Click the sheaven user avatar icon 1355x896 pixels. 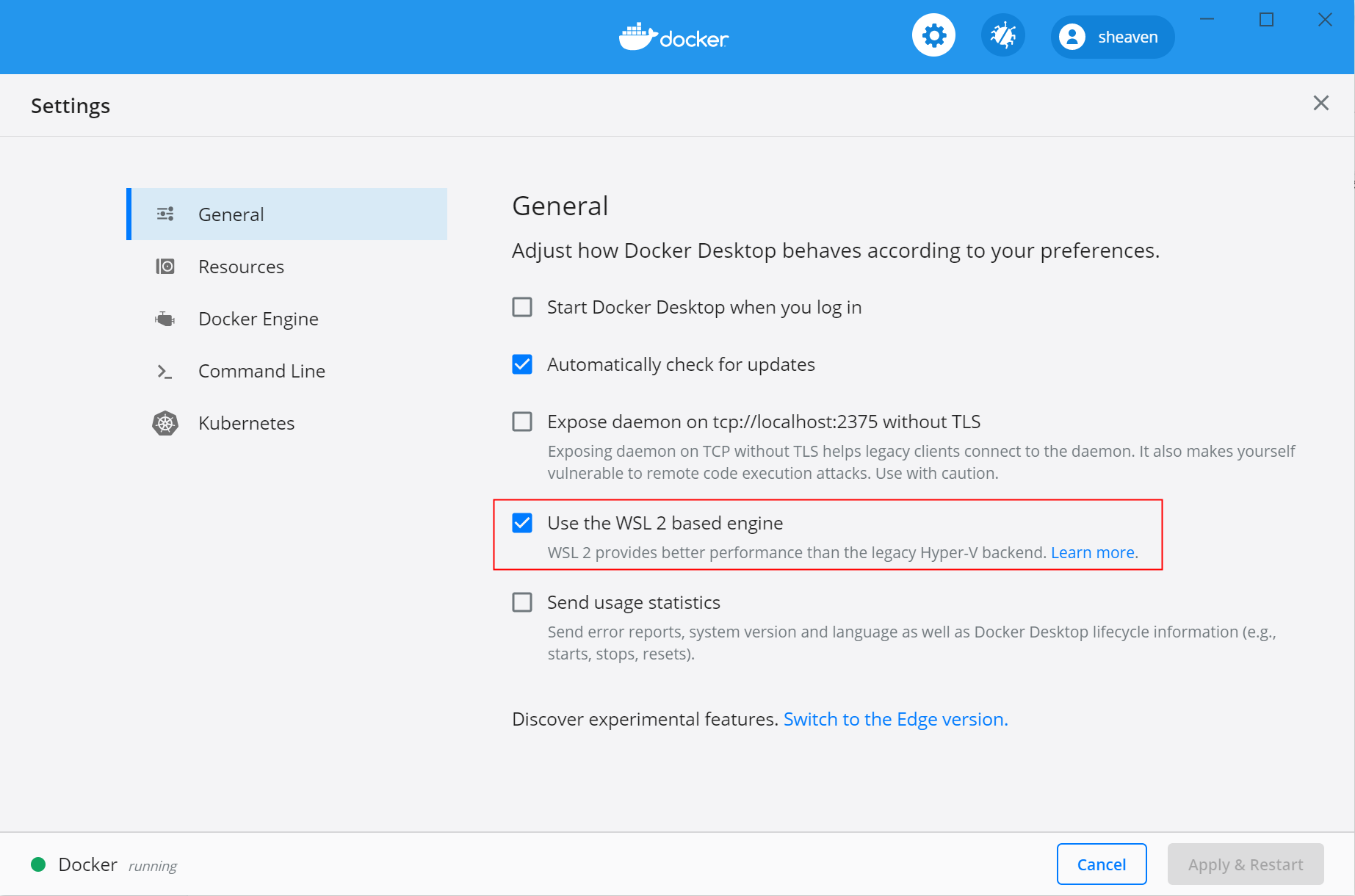[1072, 37]
